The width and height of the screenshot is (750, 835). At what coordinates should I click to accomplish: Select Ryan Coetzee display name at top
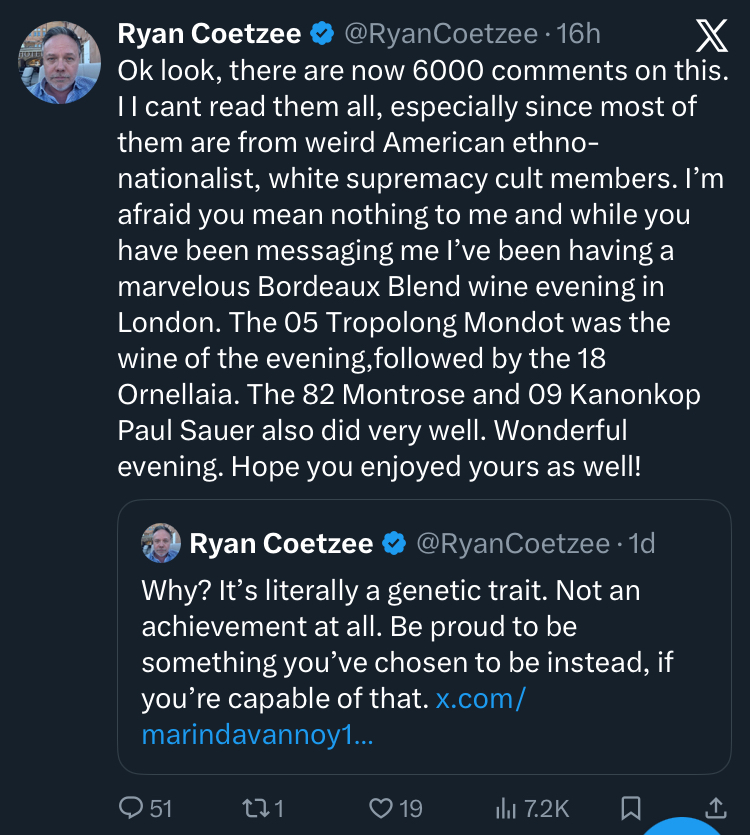210,34
